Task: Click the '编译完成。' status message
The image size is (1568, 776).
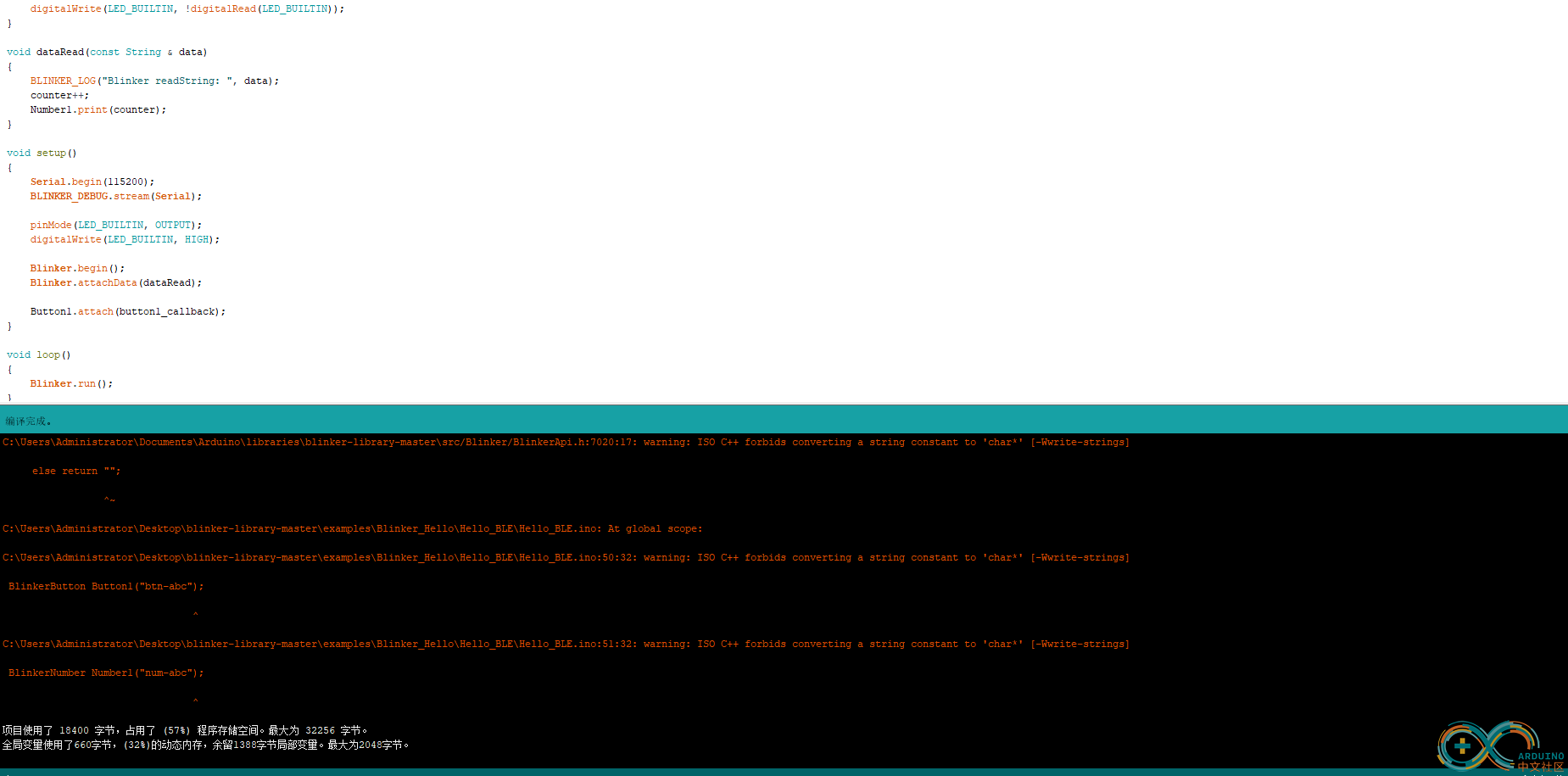Action: 29,421
